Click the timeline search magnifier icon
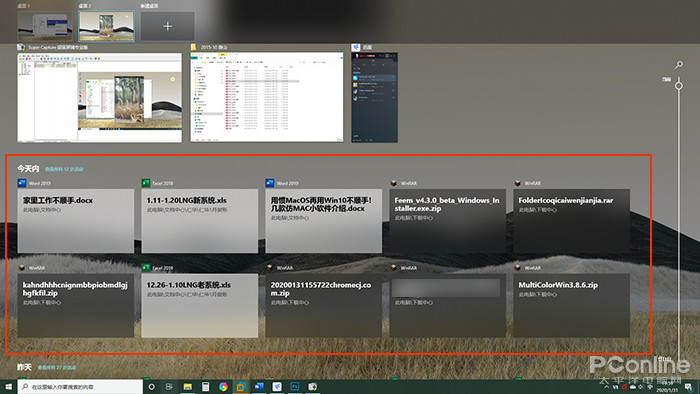 [x=679, y=65]
